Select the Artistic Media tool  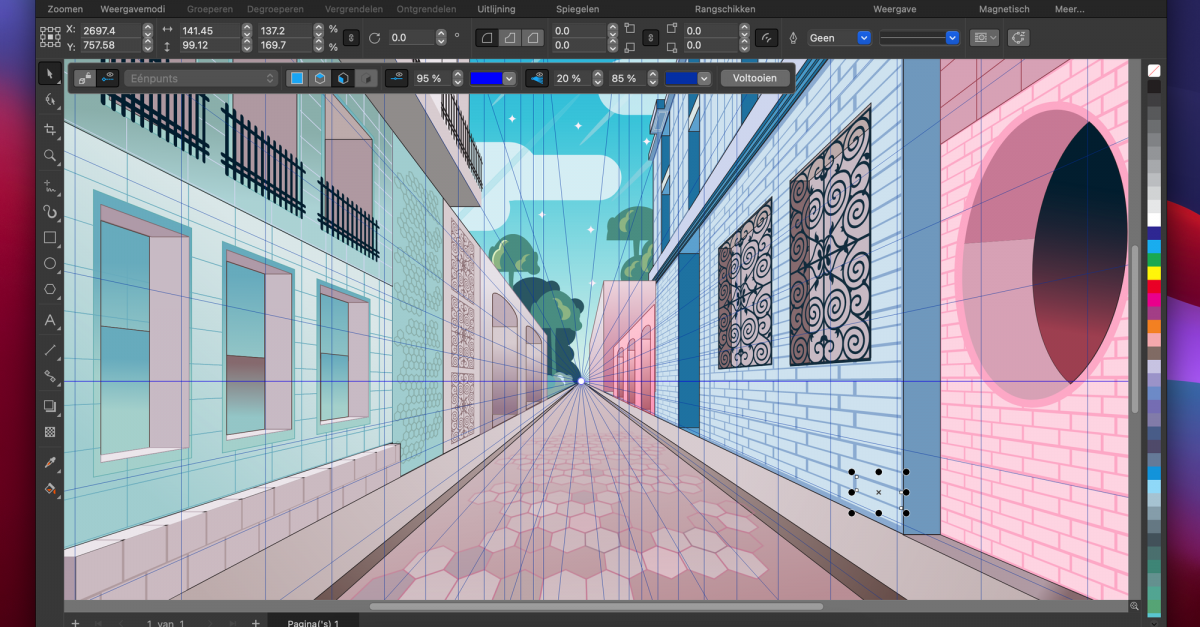[x=50, y=212]
